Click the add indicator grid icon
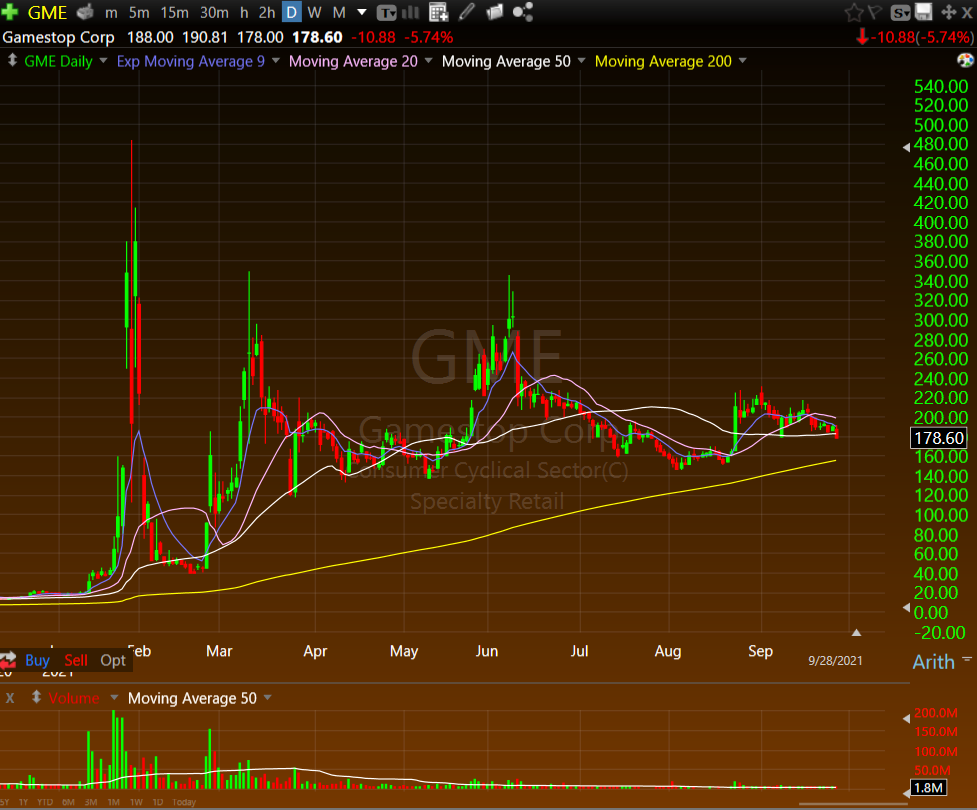The height and width of the screenshot is (810, 977). click(439, 12)
